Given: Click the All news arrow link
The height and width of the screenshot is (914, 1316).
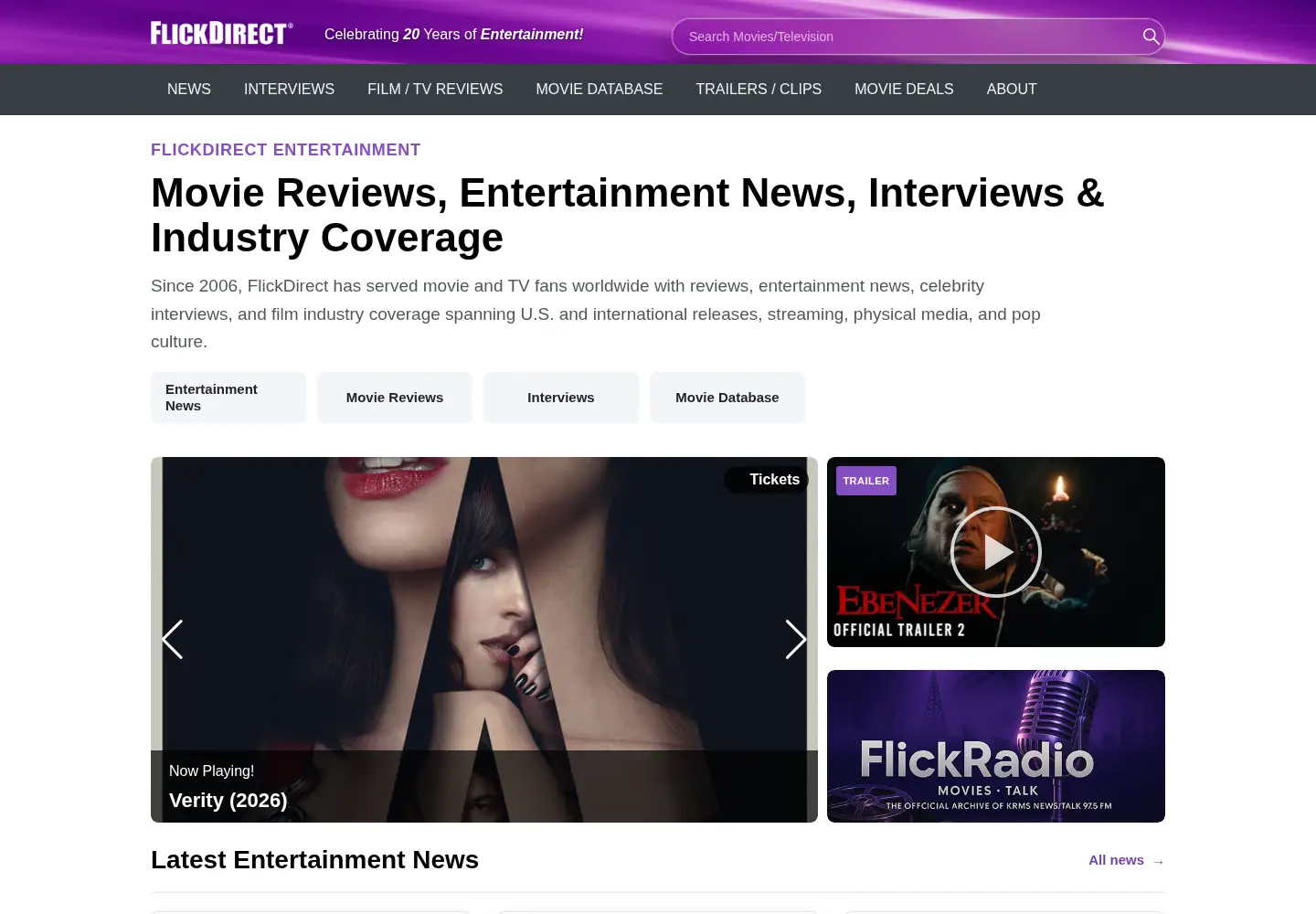Looking at the screenshot, I should (x=1127, y=860).
